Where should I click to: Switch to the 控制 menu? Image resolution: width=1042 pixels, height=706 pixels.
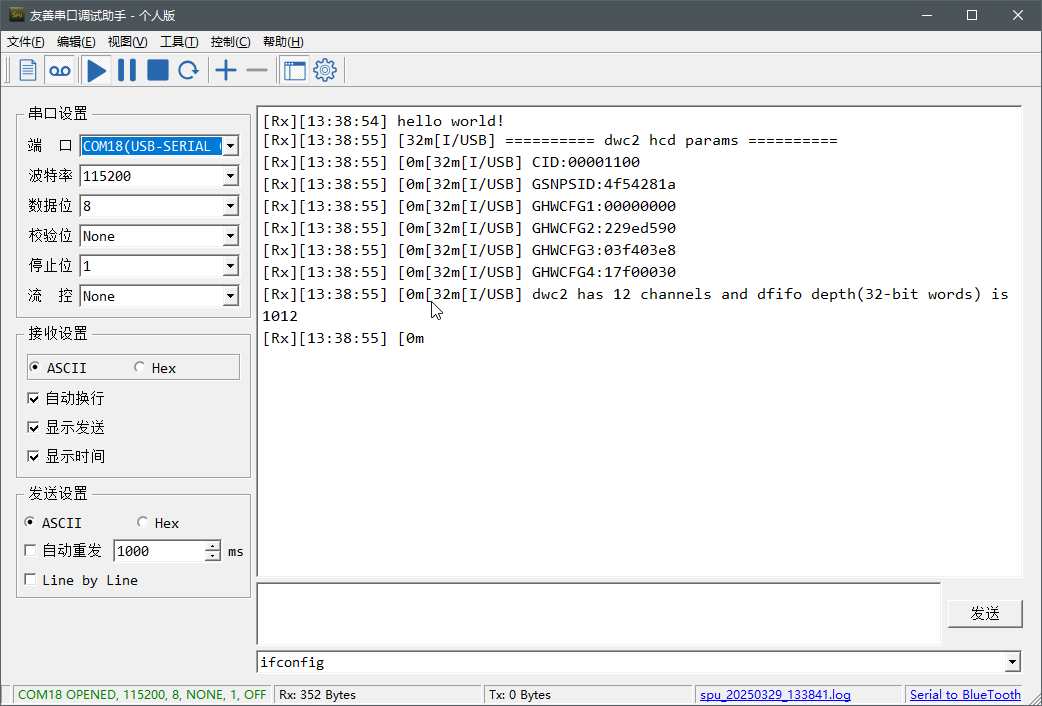pyautogui.click(x=230, y=41)
